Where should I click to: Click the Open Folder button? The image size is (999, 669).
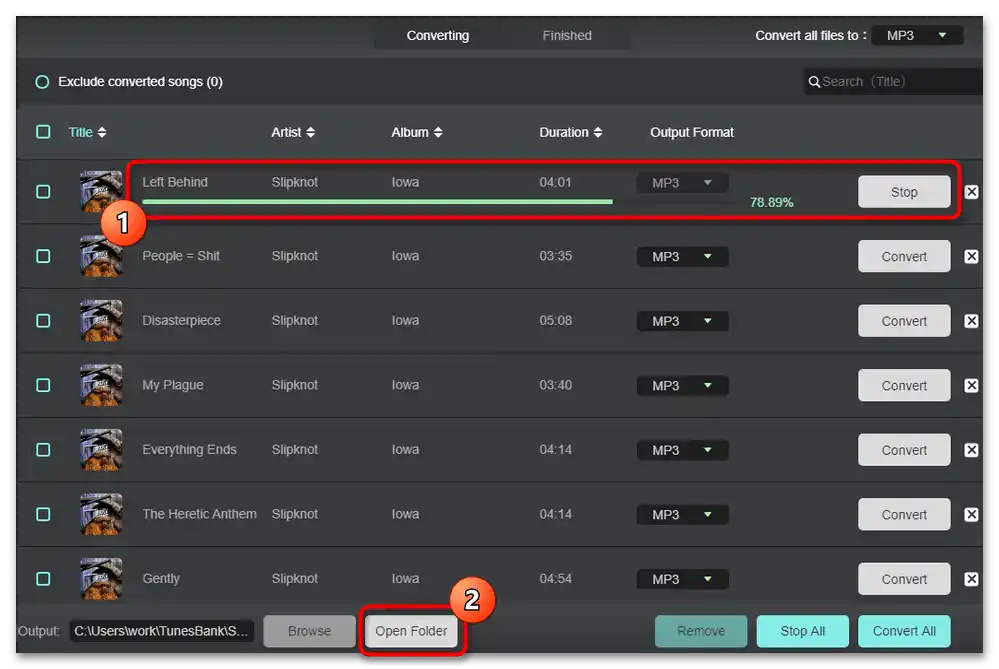pyautogui.click(x=412, y=631)
